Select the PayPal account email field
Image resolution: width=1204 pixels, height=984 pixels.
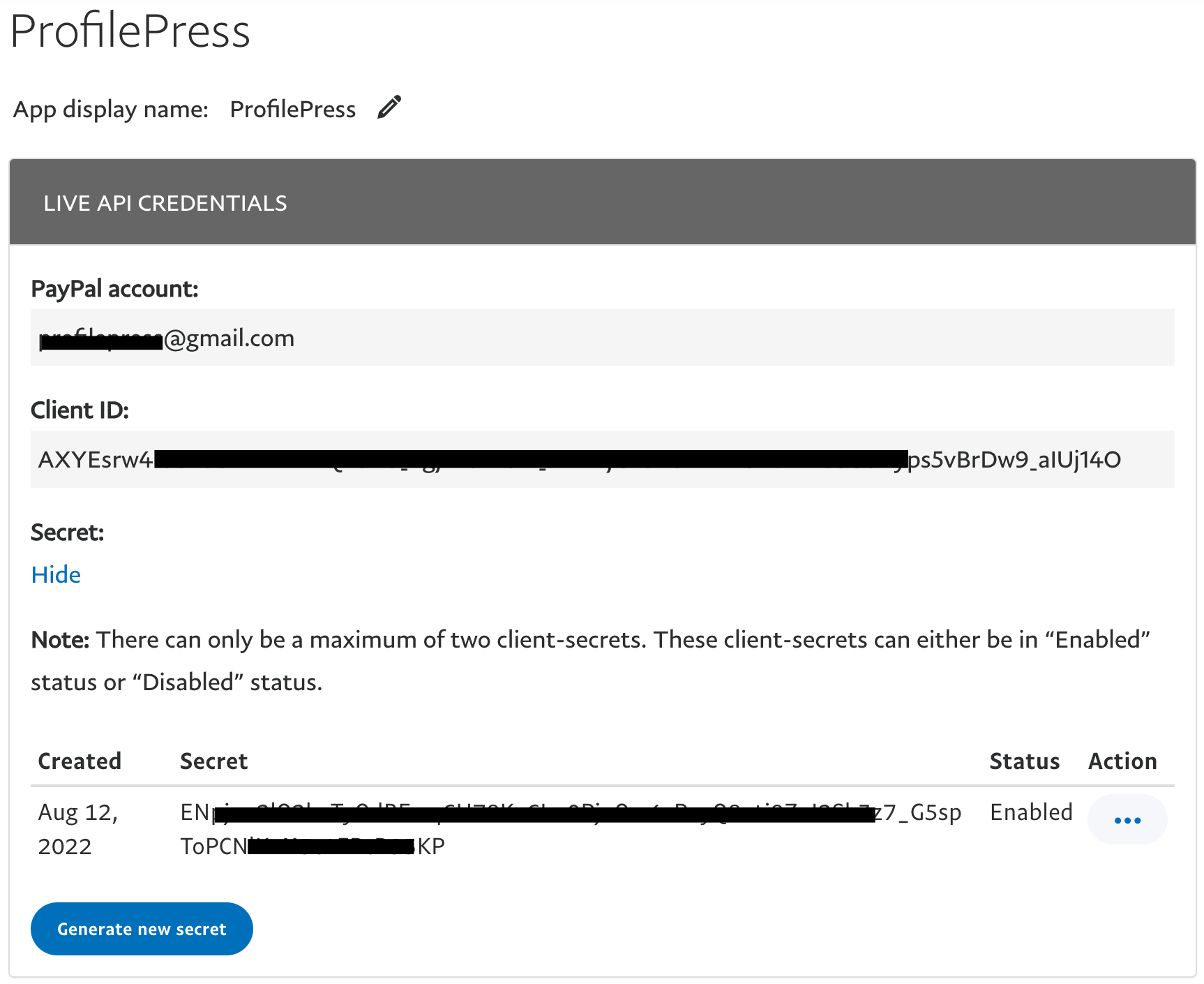(x=603, y=338)
